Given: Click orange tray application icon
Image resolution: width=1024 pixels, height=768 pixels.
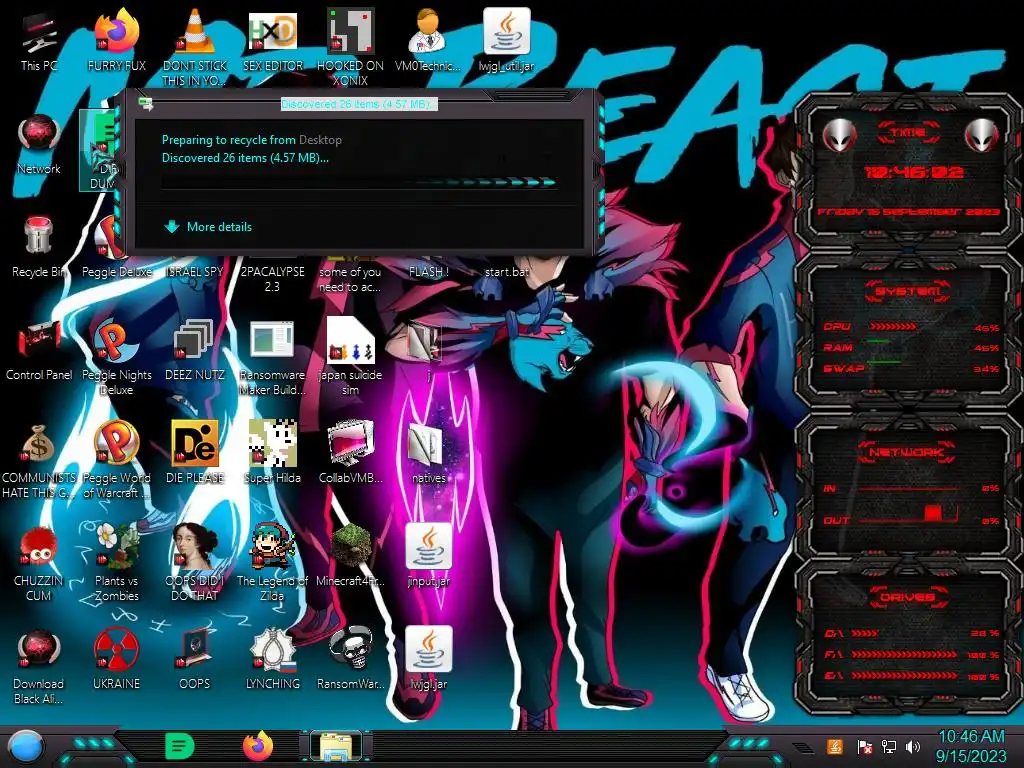Looking at the screenshot, I should [834, 746].
